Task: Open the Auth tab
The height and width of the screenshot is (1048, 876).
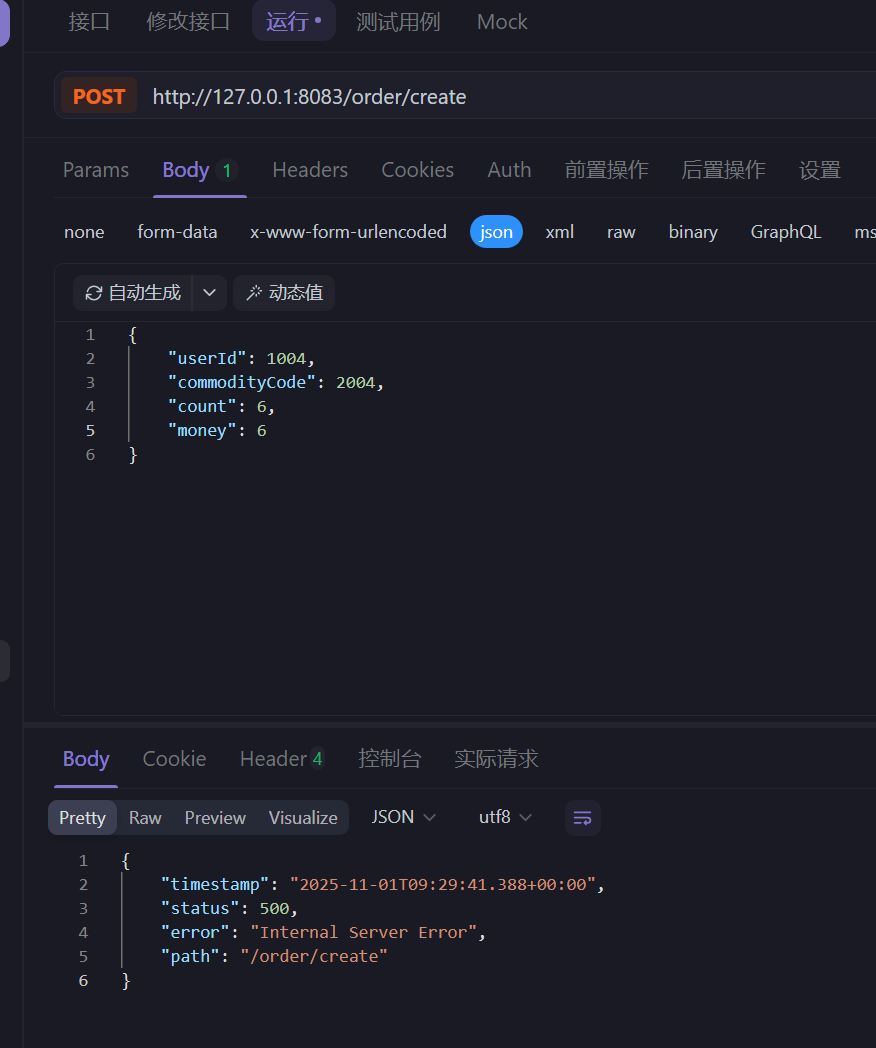Action: (x=509, y=170)
